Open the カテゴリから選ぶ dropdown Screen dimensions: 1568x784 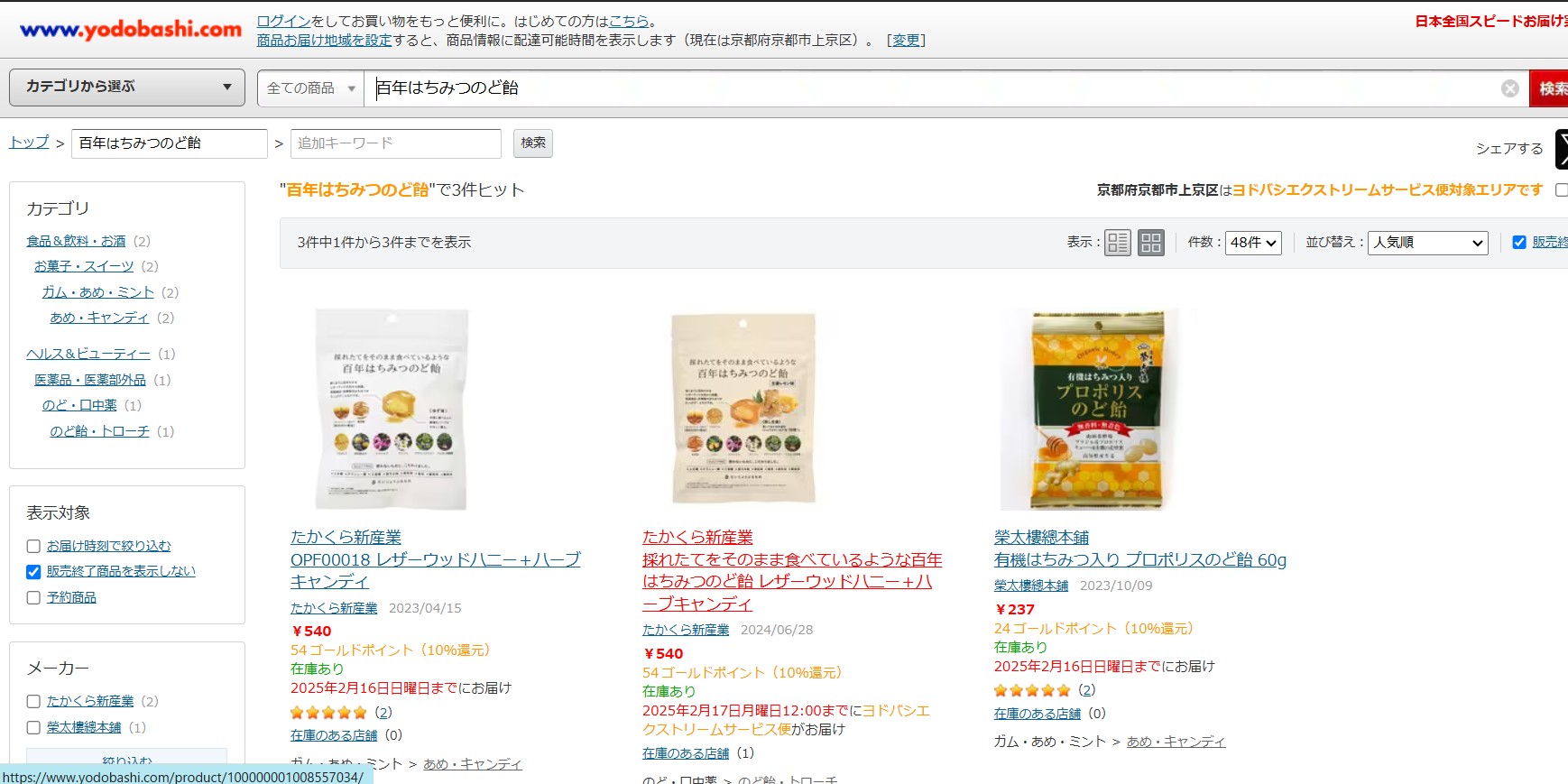(127, 87)
